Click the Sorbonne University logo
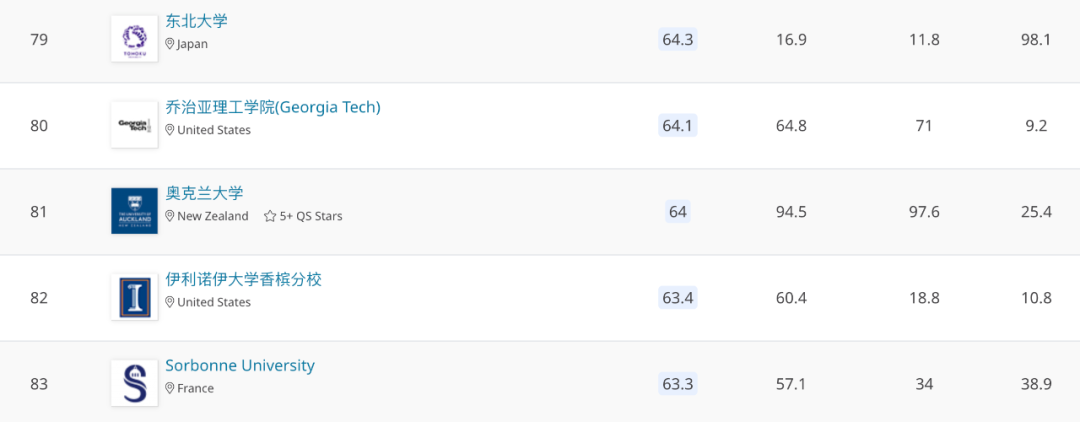 click(134, 383)
